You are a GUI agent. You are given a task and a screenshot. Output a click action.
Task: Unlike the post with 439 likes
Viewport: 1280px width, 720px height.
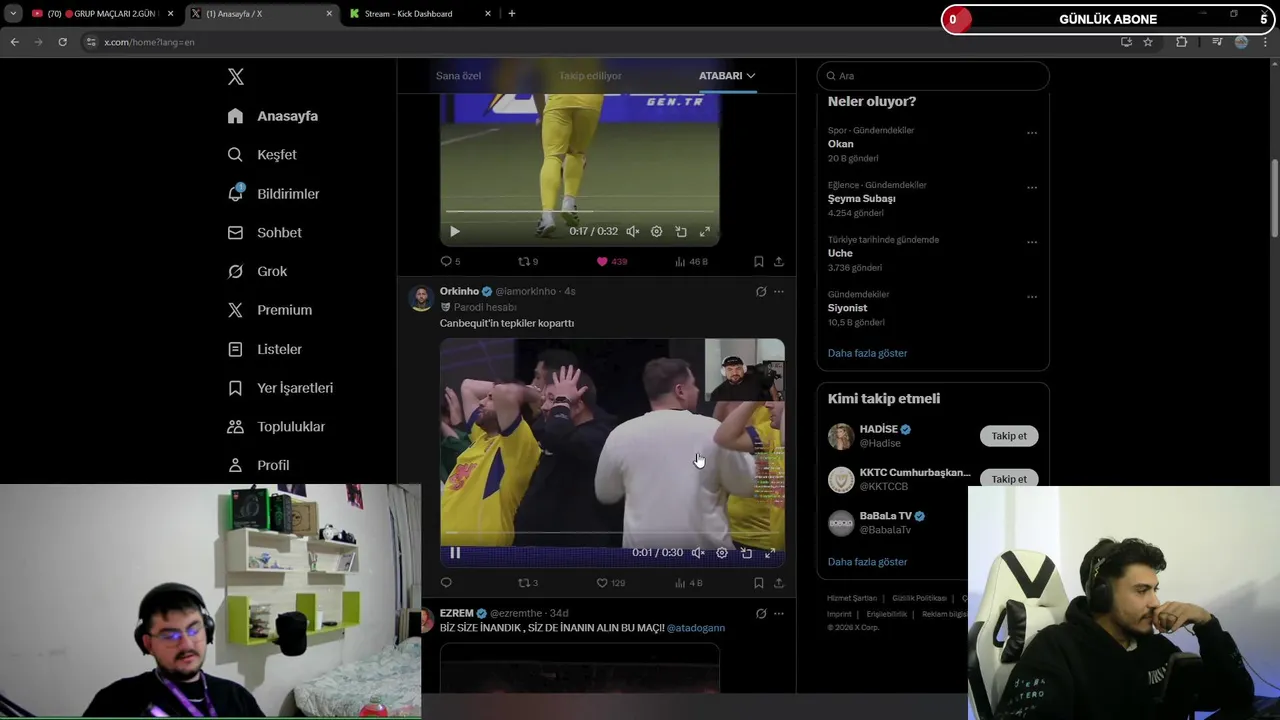(611, 261)
